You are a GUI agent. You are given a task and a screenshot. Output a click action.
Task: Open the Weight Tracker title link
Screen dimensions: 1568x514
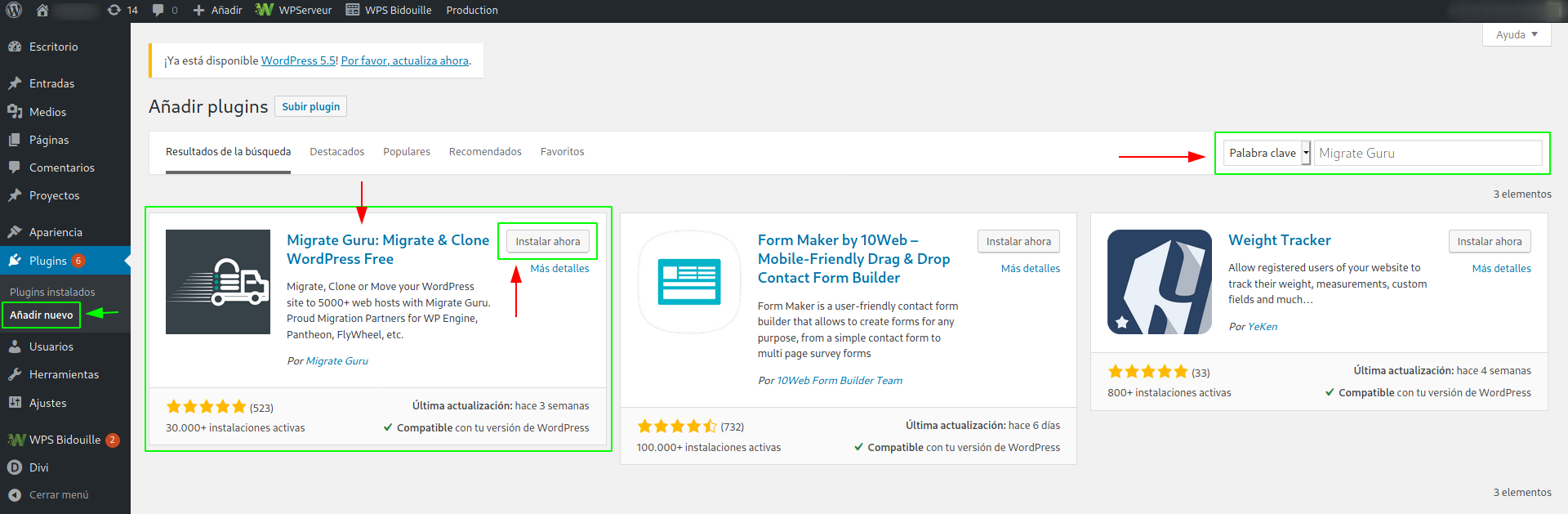[1280, 240]
